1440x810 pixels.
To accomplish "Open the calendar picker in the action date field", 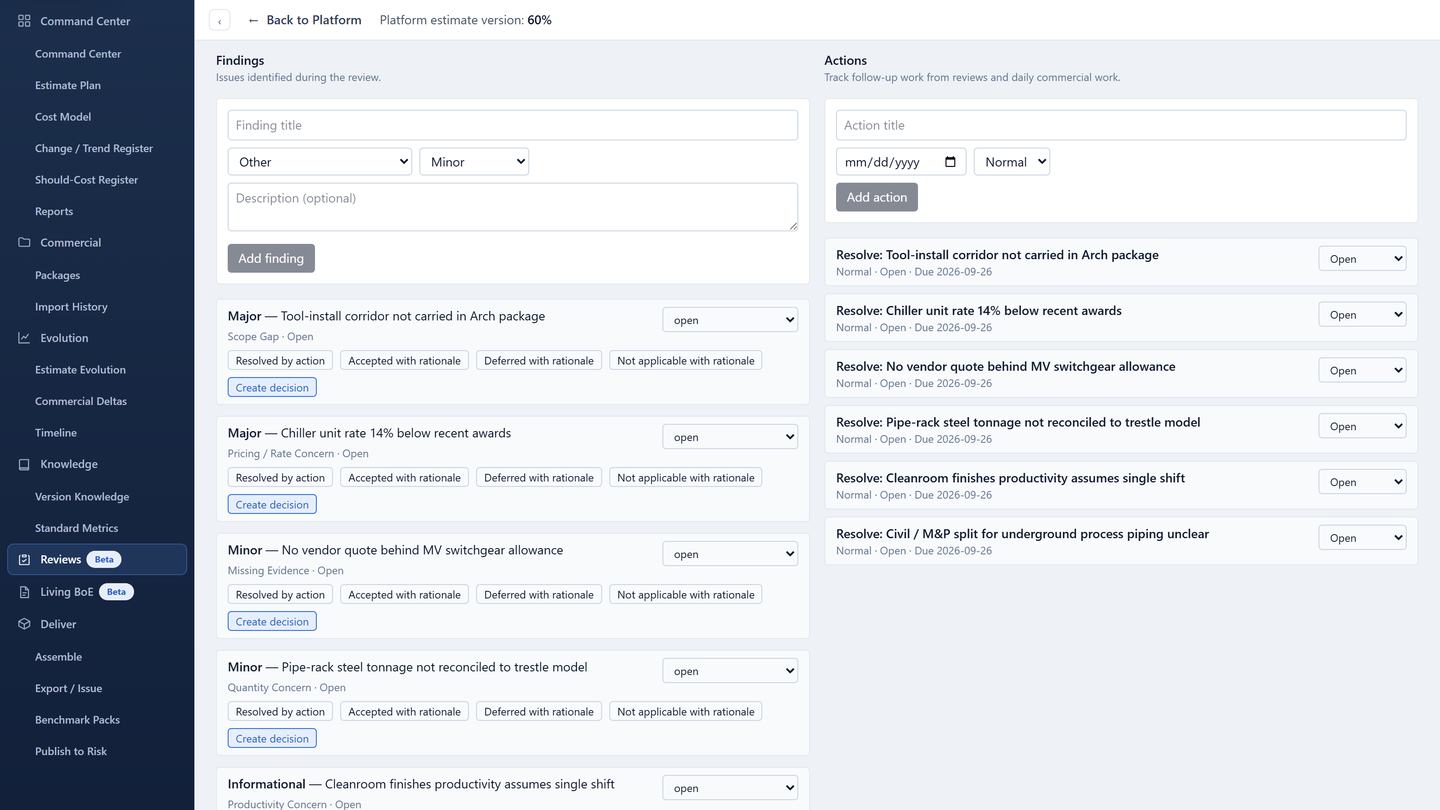I will pos(950,162).
